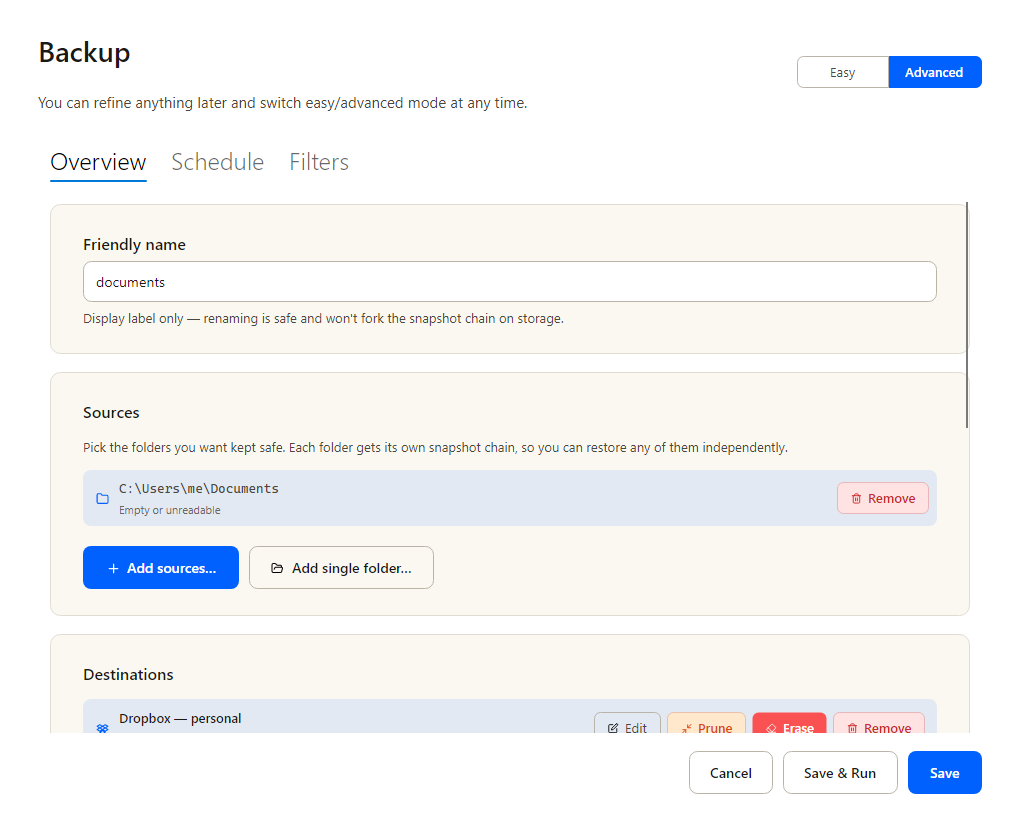Click the folder icon beside C:\Users\me\Documents
Screen dimensions: 1020x820
(x=102, y=498)
